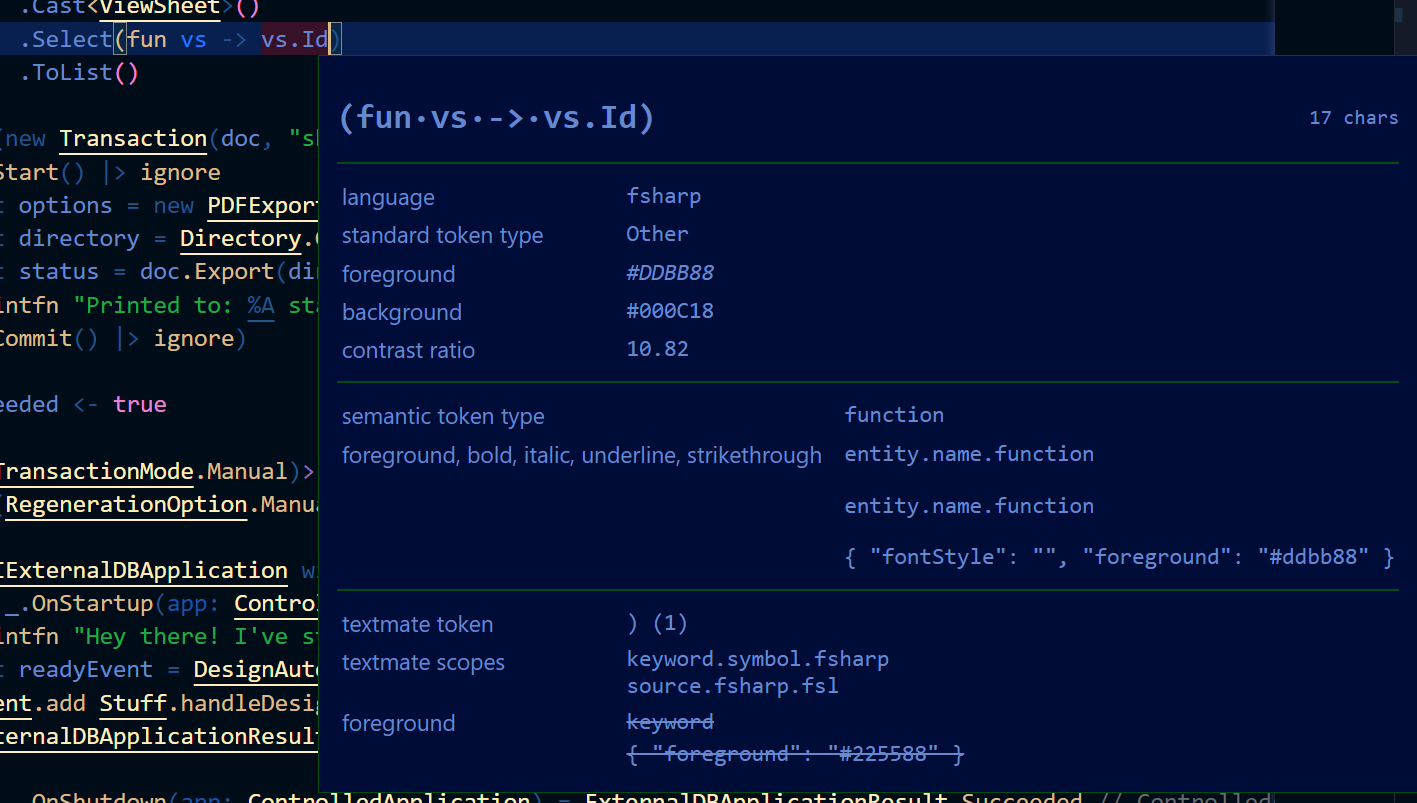Click the "source.fsharp.fsl" scope
This screenshot has height=803, width=1417.
tap(732, 686)
